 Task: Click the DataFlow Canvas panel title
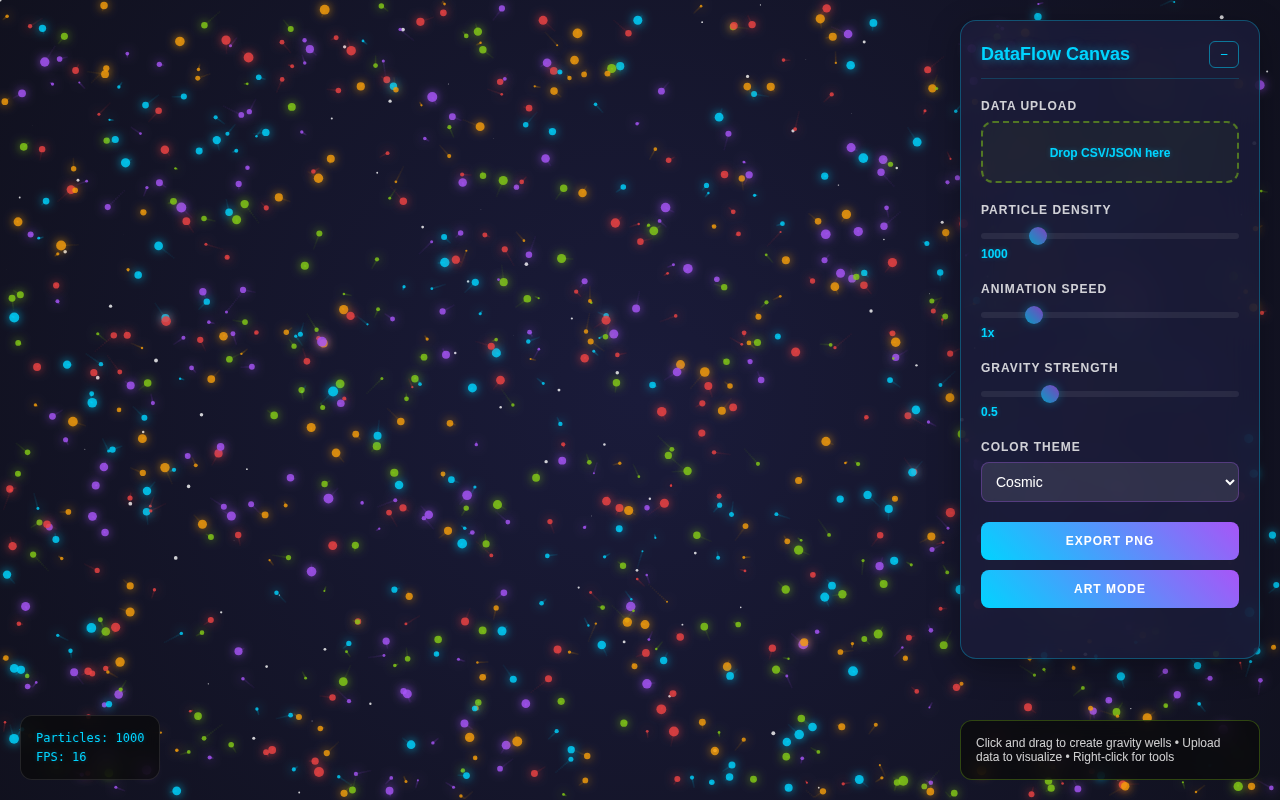click(1055, 54)
